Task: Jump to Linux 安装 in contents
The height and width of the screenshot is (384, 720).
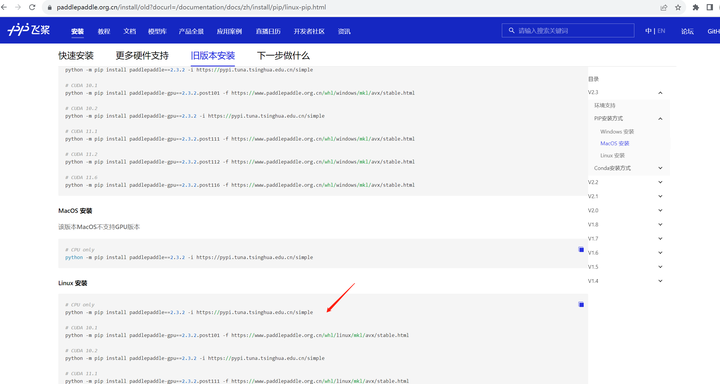Action: (x=612, y=155)
